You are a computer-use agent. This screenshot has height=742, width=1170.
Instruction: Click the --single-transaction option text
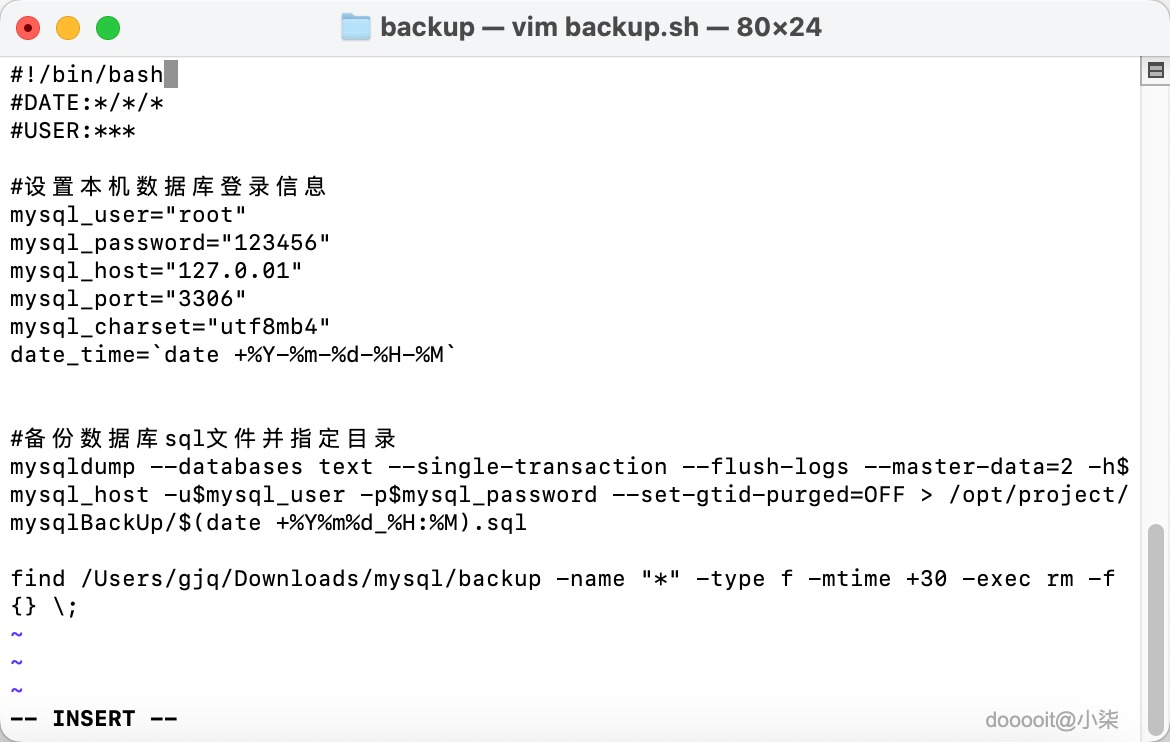click(x=541, y=467)
